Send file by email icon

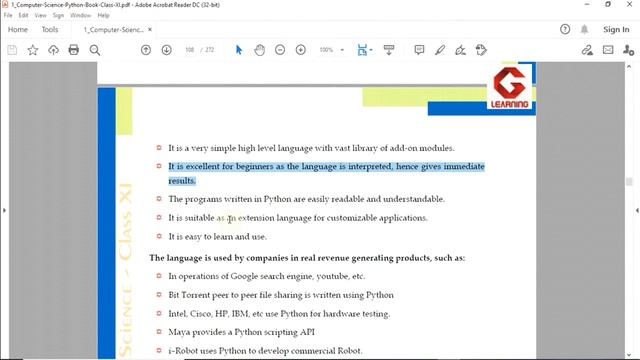click(608, 50)
